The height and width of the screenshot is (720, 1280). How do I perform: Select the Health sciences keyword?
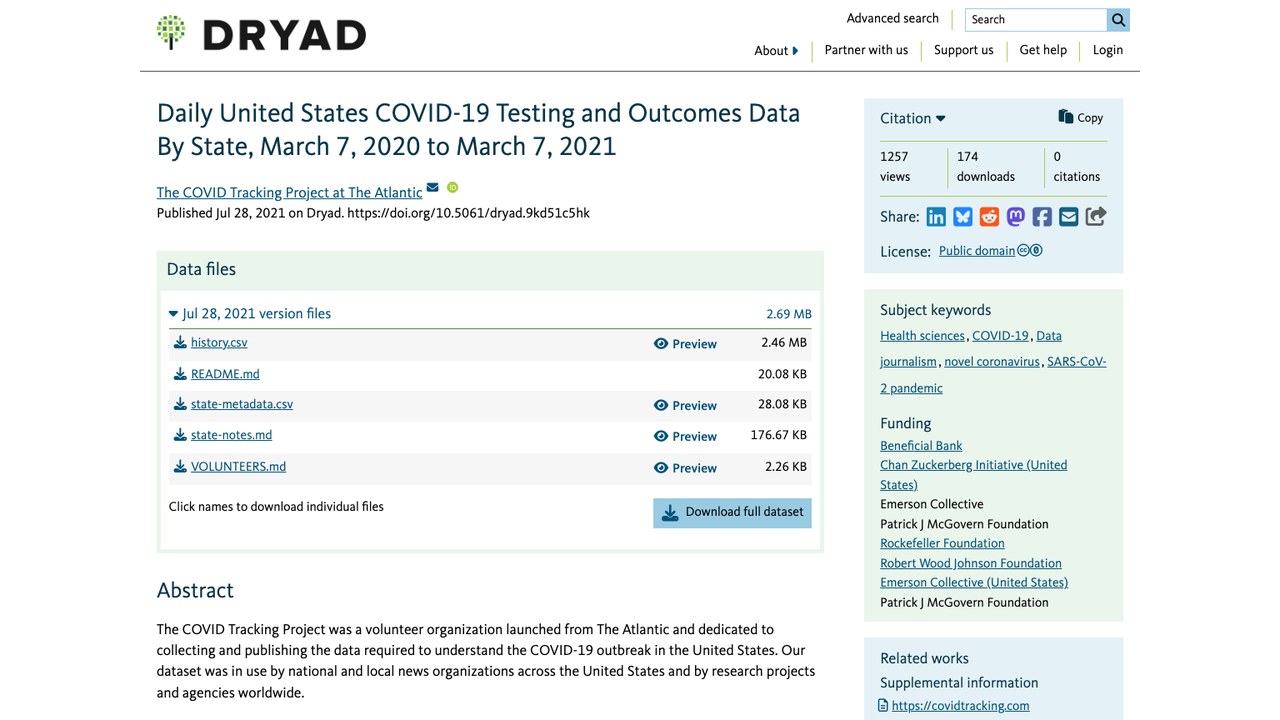click(922, 336)
